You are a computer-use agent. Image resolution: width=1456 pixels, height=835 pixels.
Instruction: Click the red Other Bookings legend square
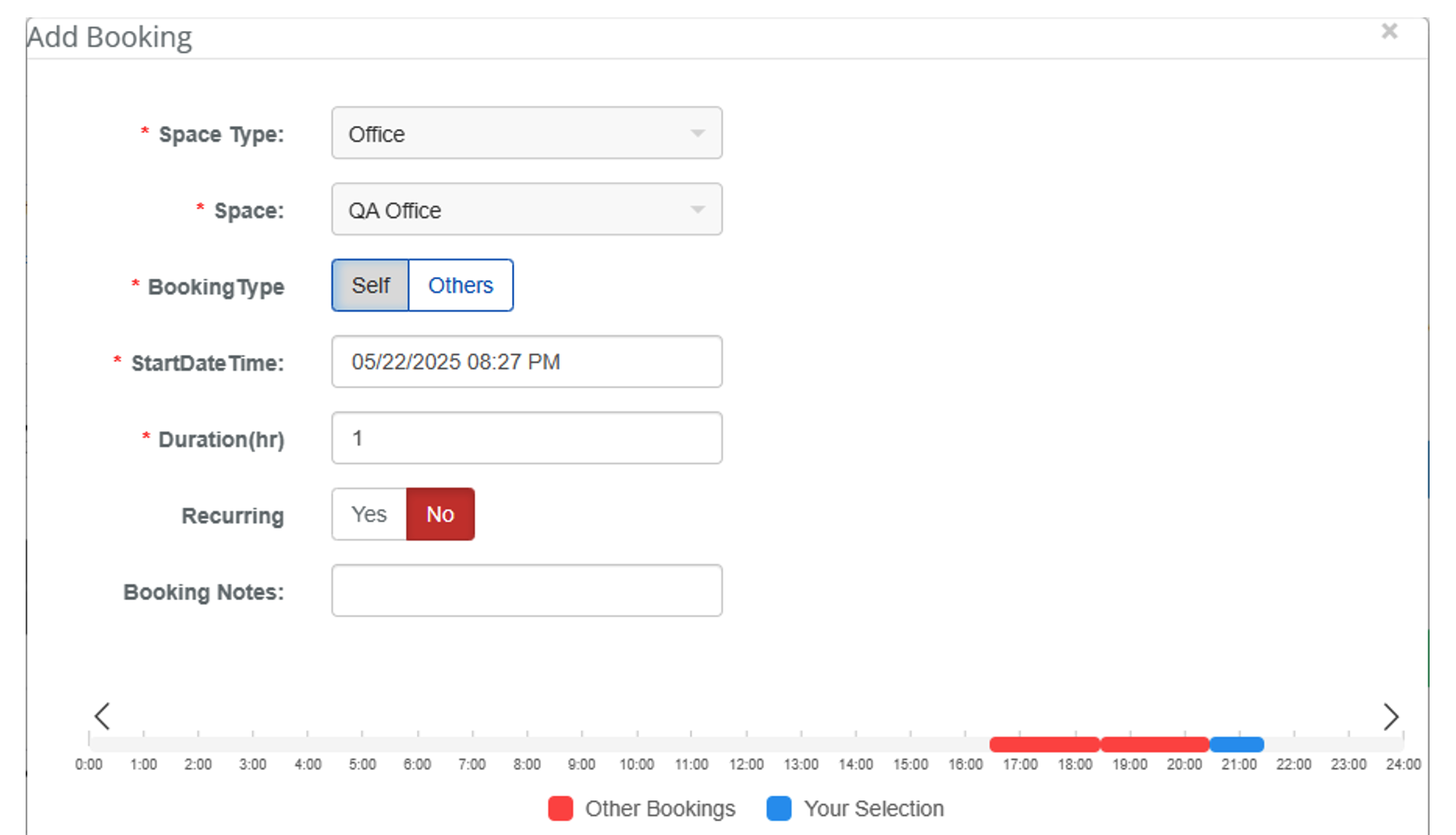point(560,809)
